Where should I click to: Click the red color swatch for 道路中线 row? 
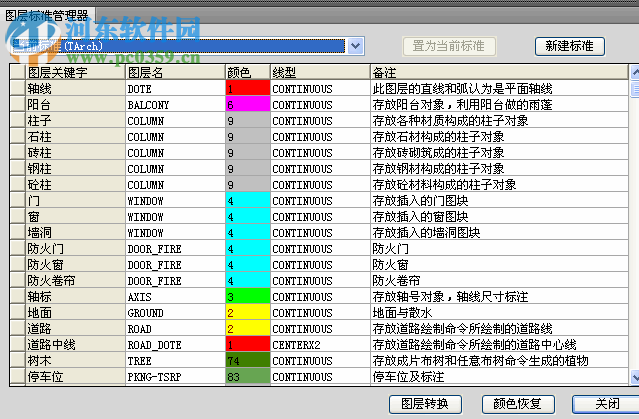click(248, 345)
